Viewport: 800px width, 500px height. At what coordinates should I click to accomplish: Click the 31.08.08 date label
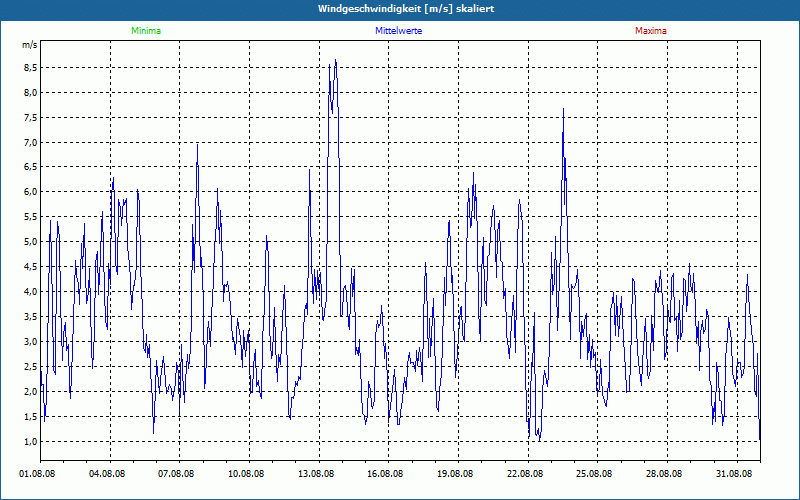pyautogui.click(x=734, y=474)
